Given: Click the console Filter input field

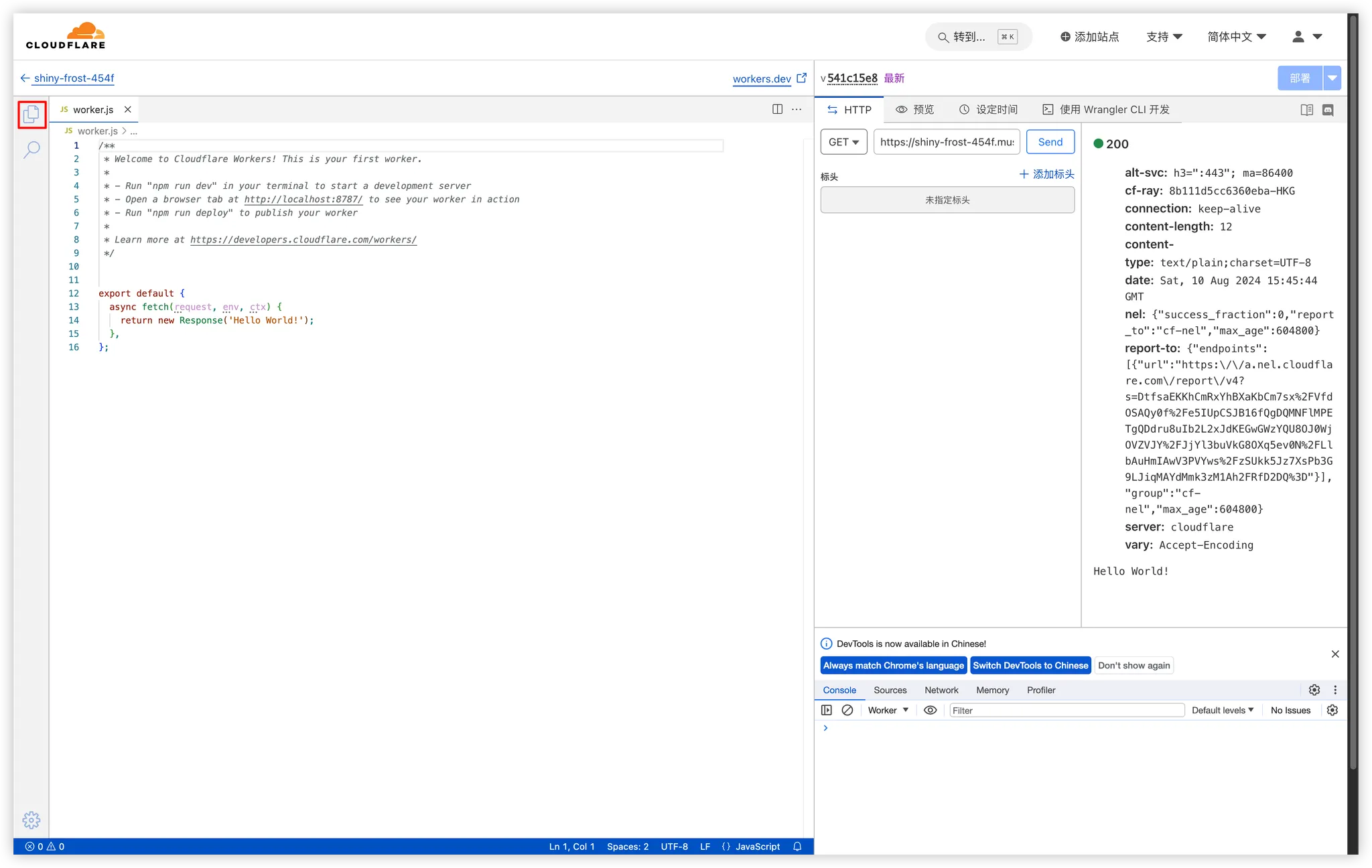Looking at the screenshot, I should 1067,710.
